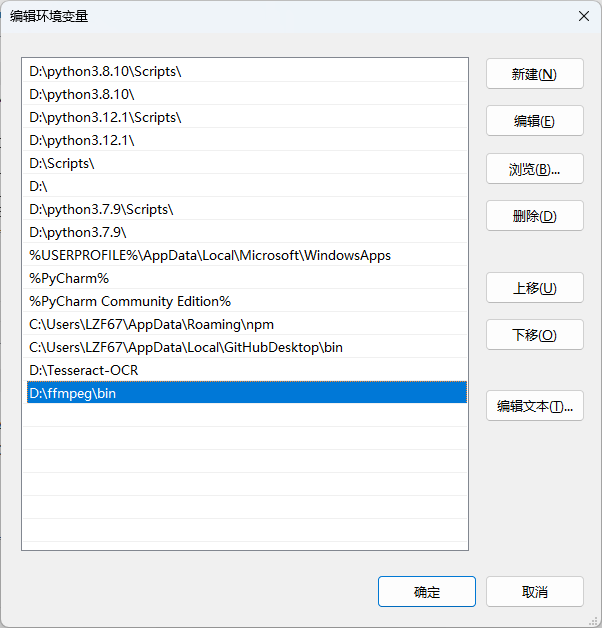Click the resize grip at the dialog corner

point(593,621)
